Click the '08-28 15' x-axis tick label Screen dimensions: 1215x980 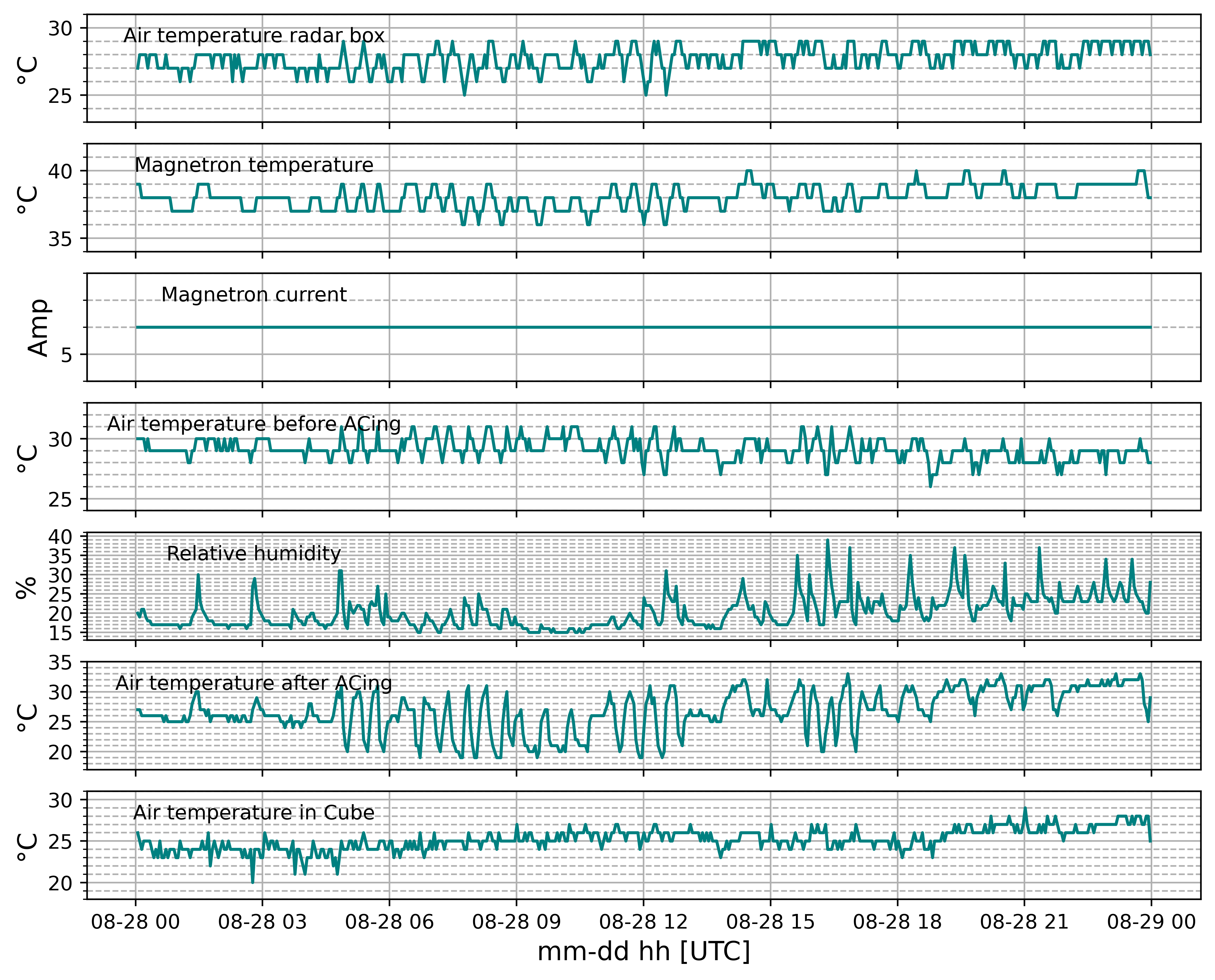point(770,922)
